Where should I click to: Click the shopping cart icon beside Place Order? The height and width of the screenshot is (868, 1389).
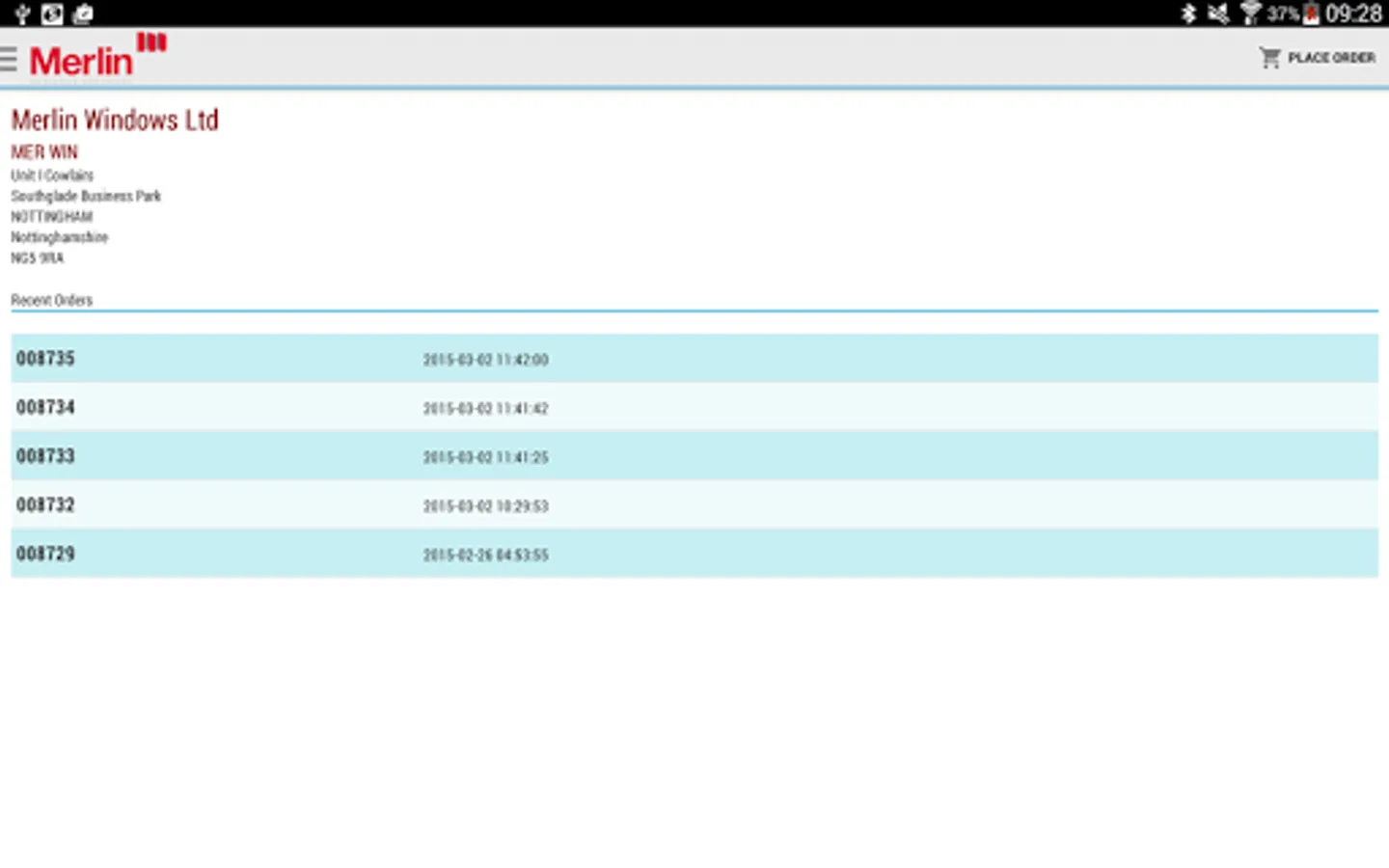tap(1270, 58)
